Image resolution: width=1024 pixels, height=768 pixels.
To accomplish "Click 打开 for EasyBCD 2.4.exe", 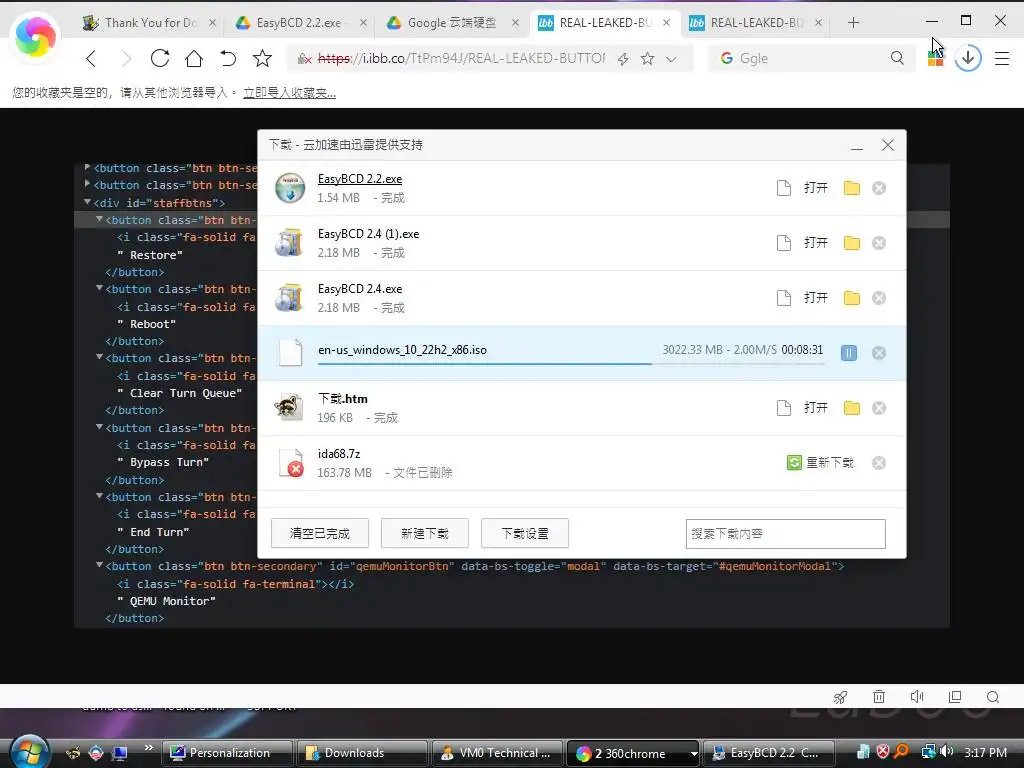I will coord(816,298).
